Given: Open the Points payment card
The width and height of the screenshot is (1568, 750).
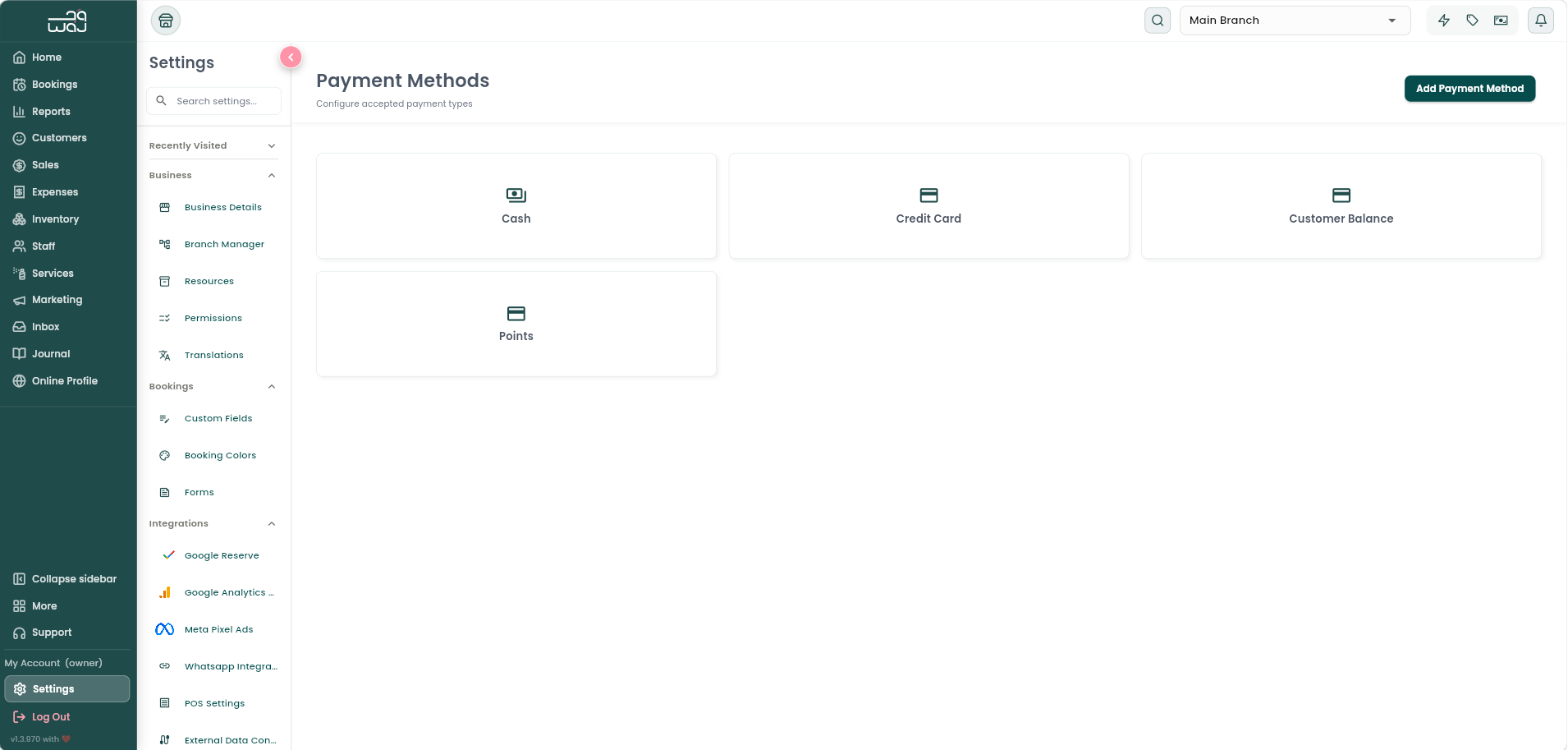Looking at the screenshot, I should click(x=516, y=324).
